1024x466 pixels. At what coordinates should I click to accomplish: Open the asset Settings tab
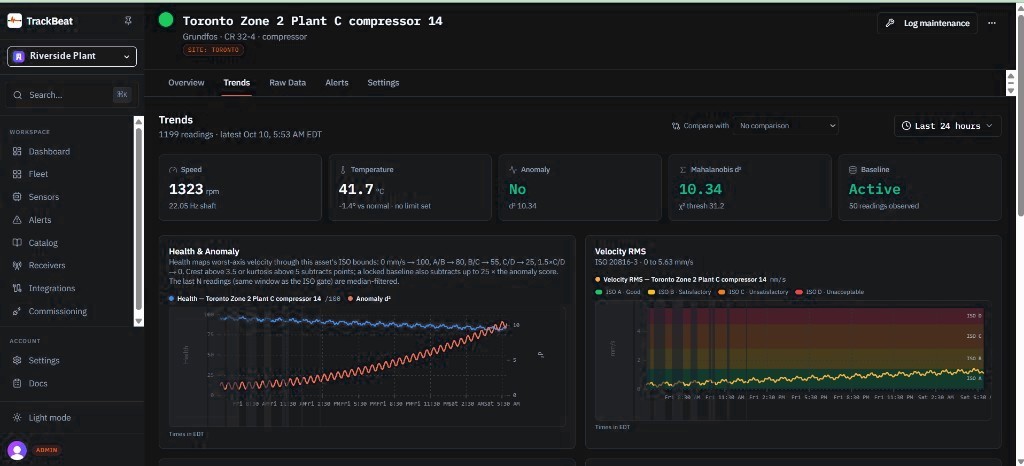tap(383, 83)
